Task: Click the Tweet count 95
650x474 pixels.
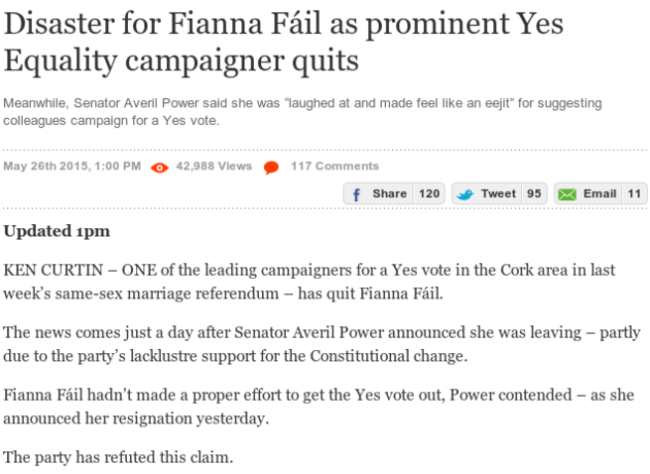Action: point(534,194)
